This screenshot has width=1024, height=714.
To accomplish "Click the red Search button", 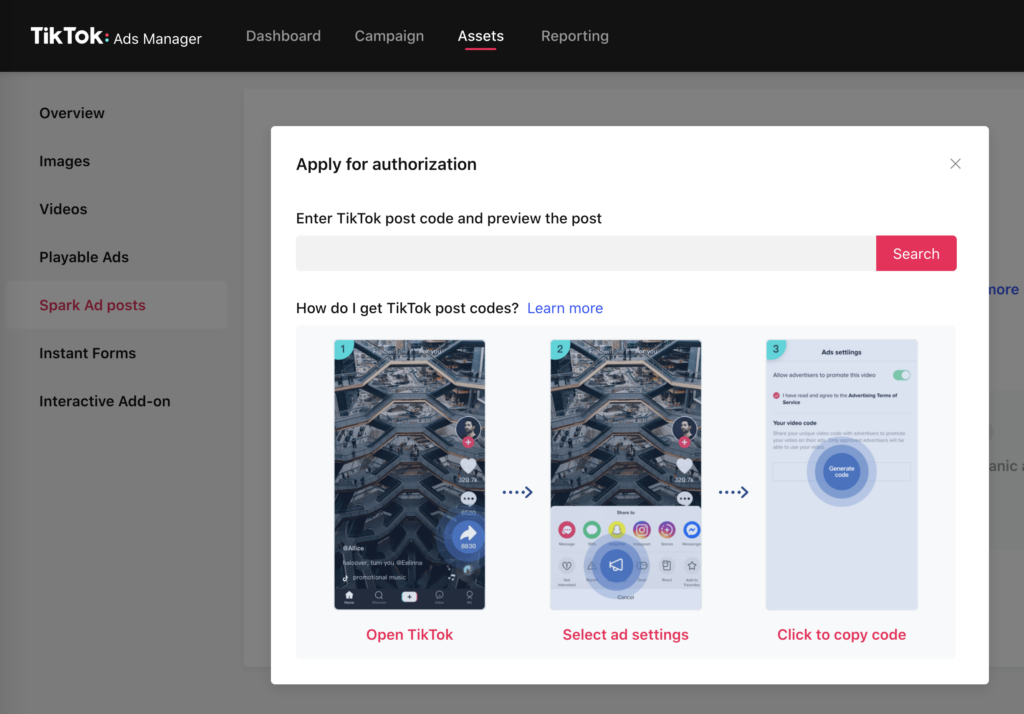I will point(915,253).
